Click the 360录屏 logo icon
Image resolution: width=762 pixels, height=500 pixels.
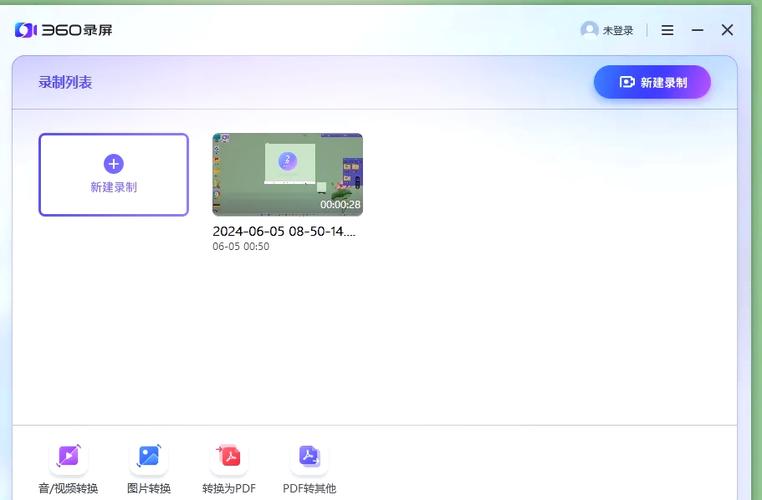click(x=26, y=30)
